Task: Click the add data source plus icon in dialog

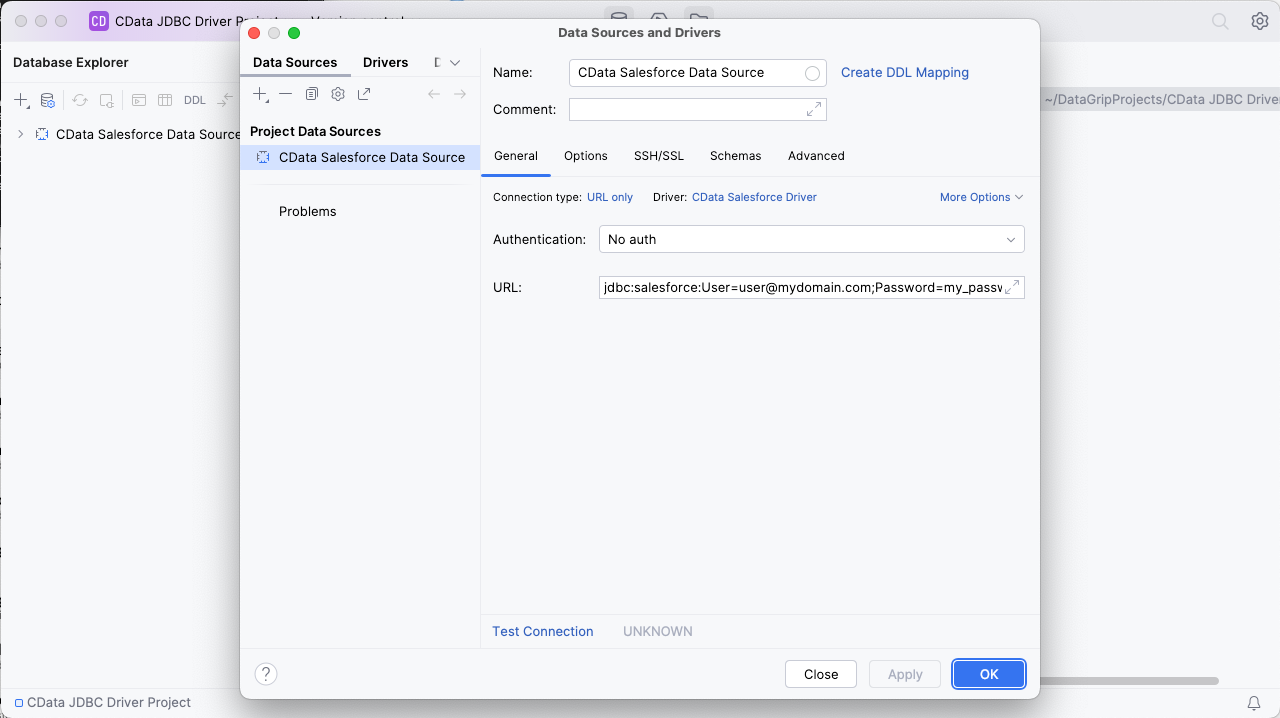Action: 260,94
